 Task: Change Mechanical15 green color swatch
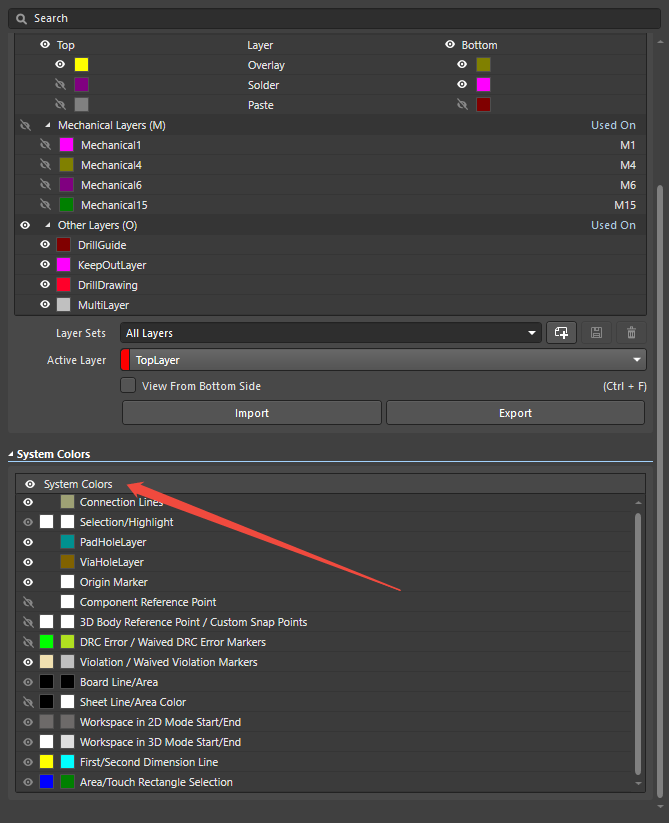pyautogui.click(x=66, y=205)
